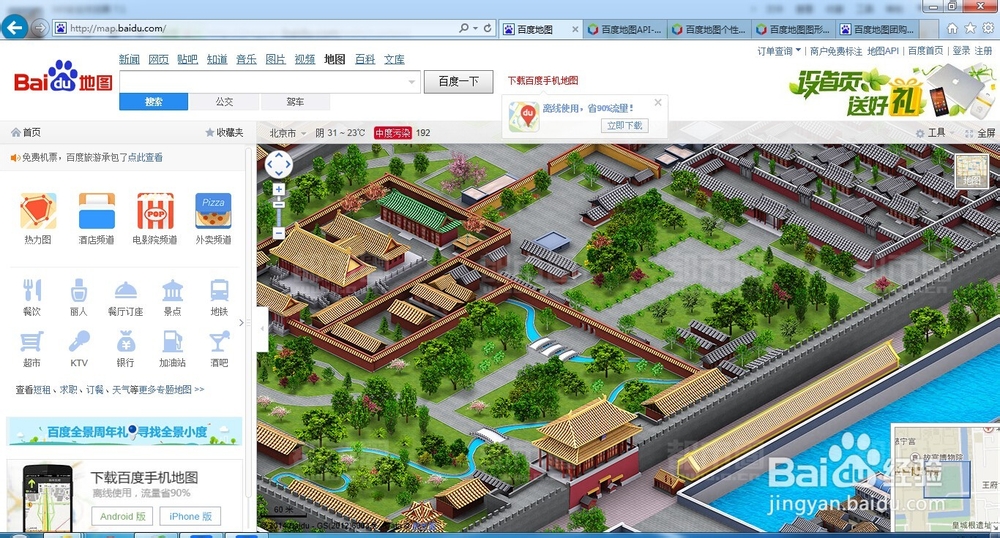Screen dimensions: 1000x538
Task: Select the 地铁 subway icon
Action: (x=219, y=290)
